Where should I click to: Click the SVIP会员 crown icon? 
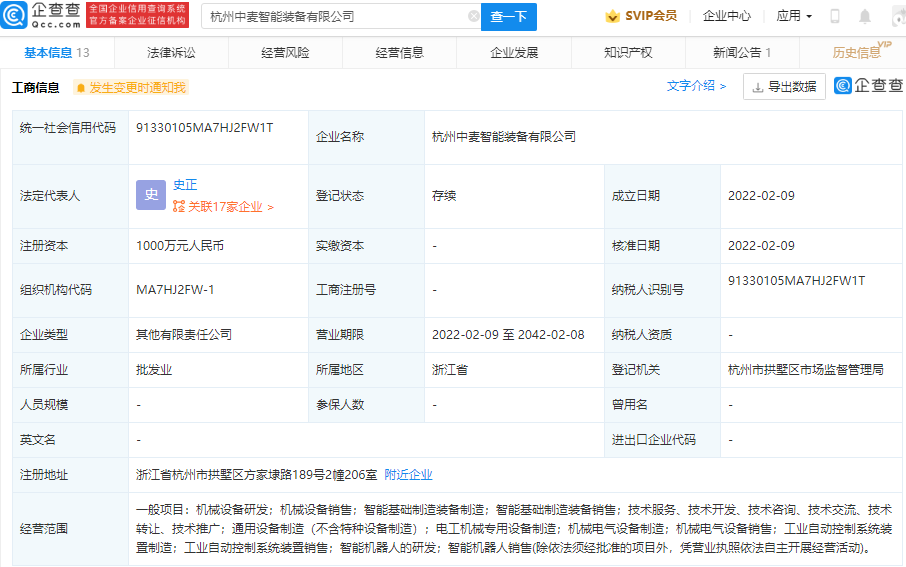click(x=613, y=17)
